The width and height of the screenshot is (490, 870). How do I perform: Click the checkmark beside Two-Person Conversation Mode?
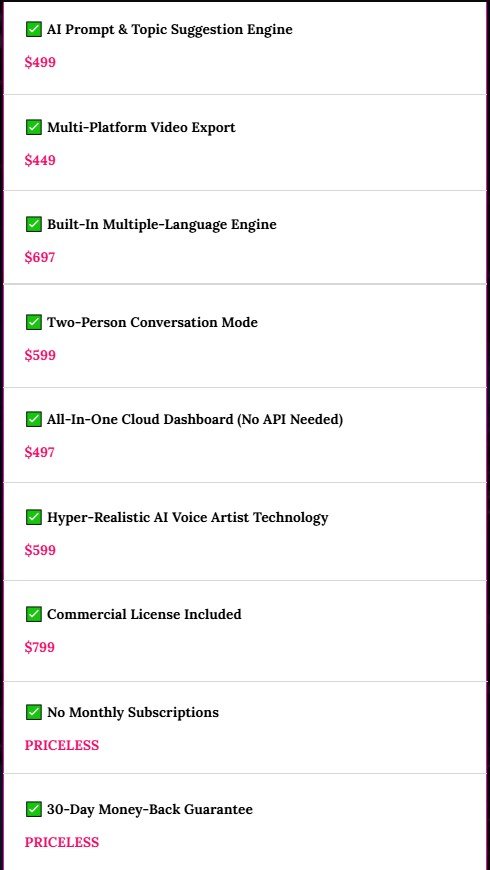point(34,322)
